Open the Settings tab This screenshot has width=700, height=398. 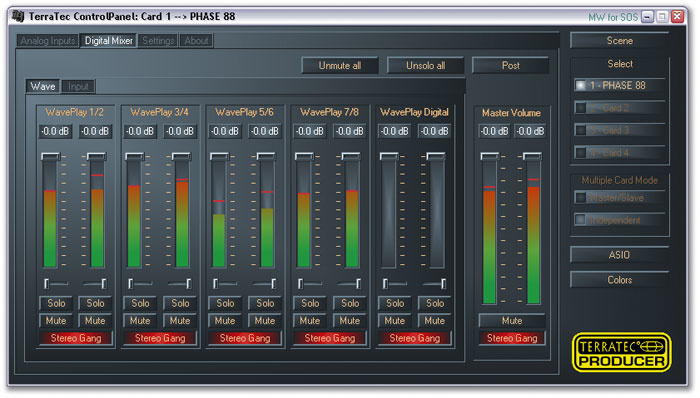[158, 41]
